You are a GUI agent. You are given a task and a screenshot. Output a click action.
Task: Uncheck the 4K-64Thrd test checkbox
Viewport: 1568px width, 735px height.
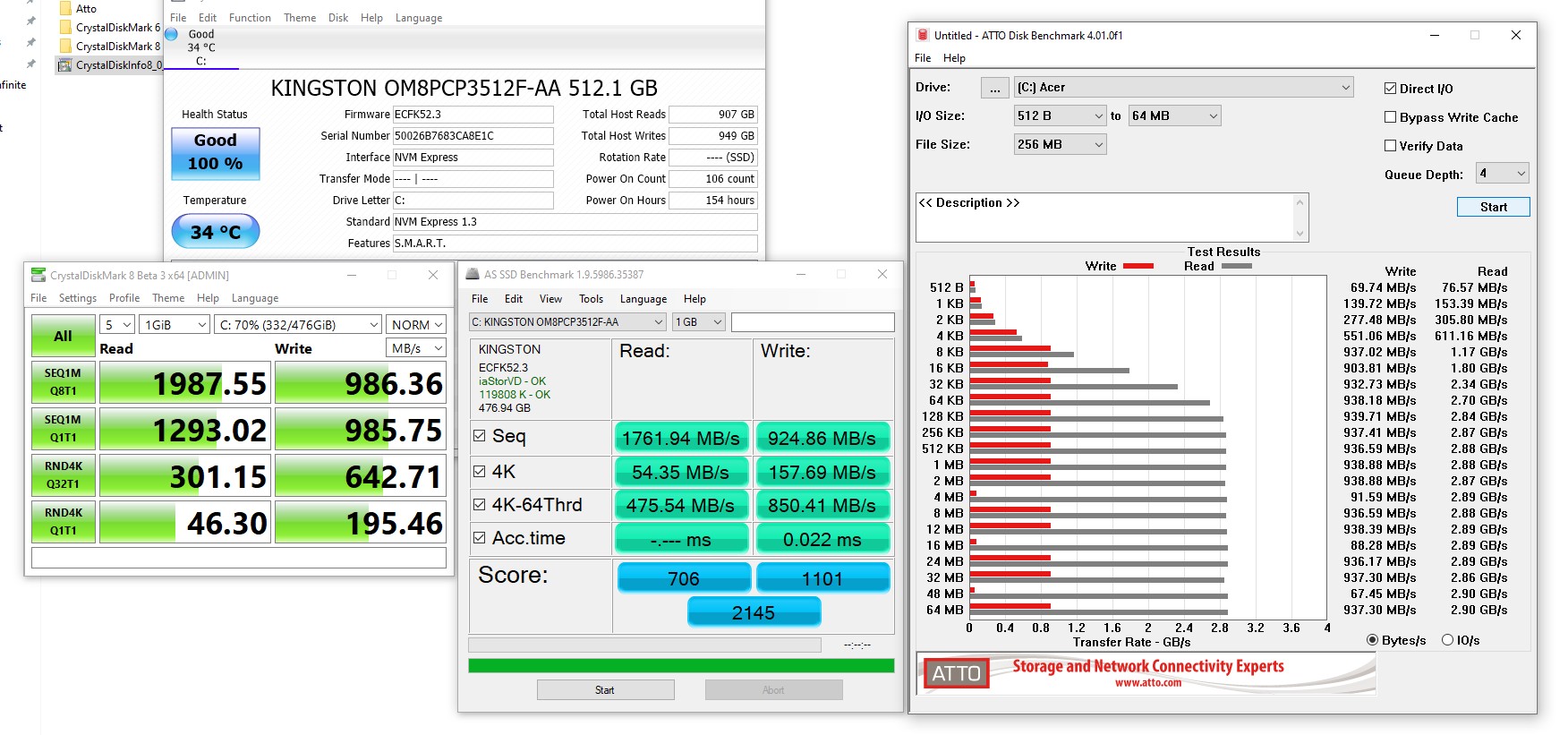480,505
